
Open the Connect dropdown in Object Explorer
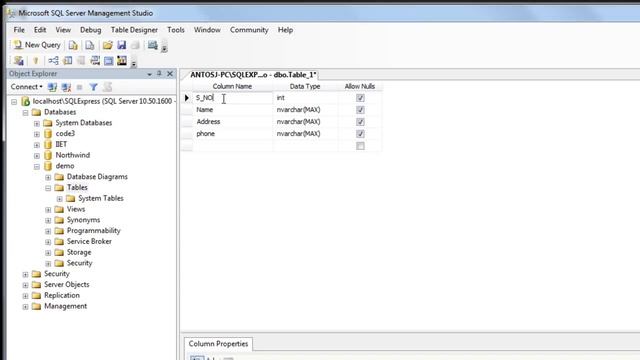(27, 87)
